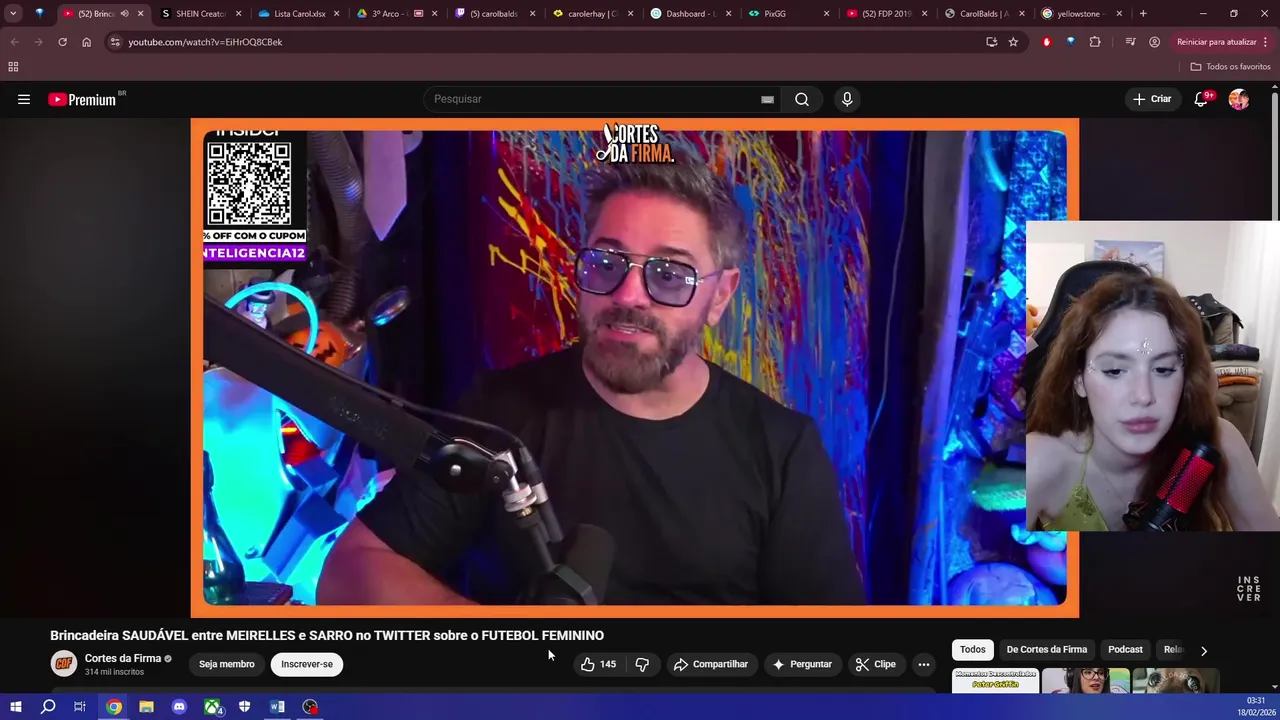Click the video player to pause

tap(634, 367)
